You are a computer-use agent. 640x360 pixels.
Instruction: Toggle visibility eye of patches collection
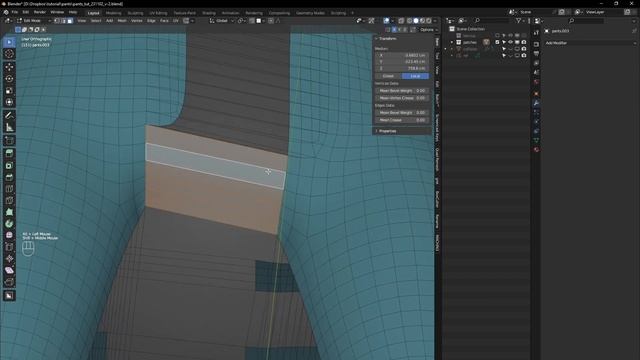[510, 42]
